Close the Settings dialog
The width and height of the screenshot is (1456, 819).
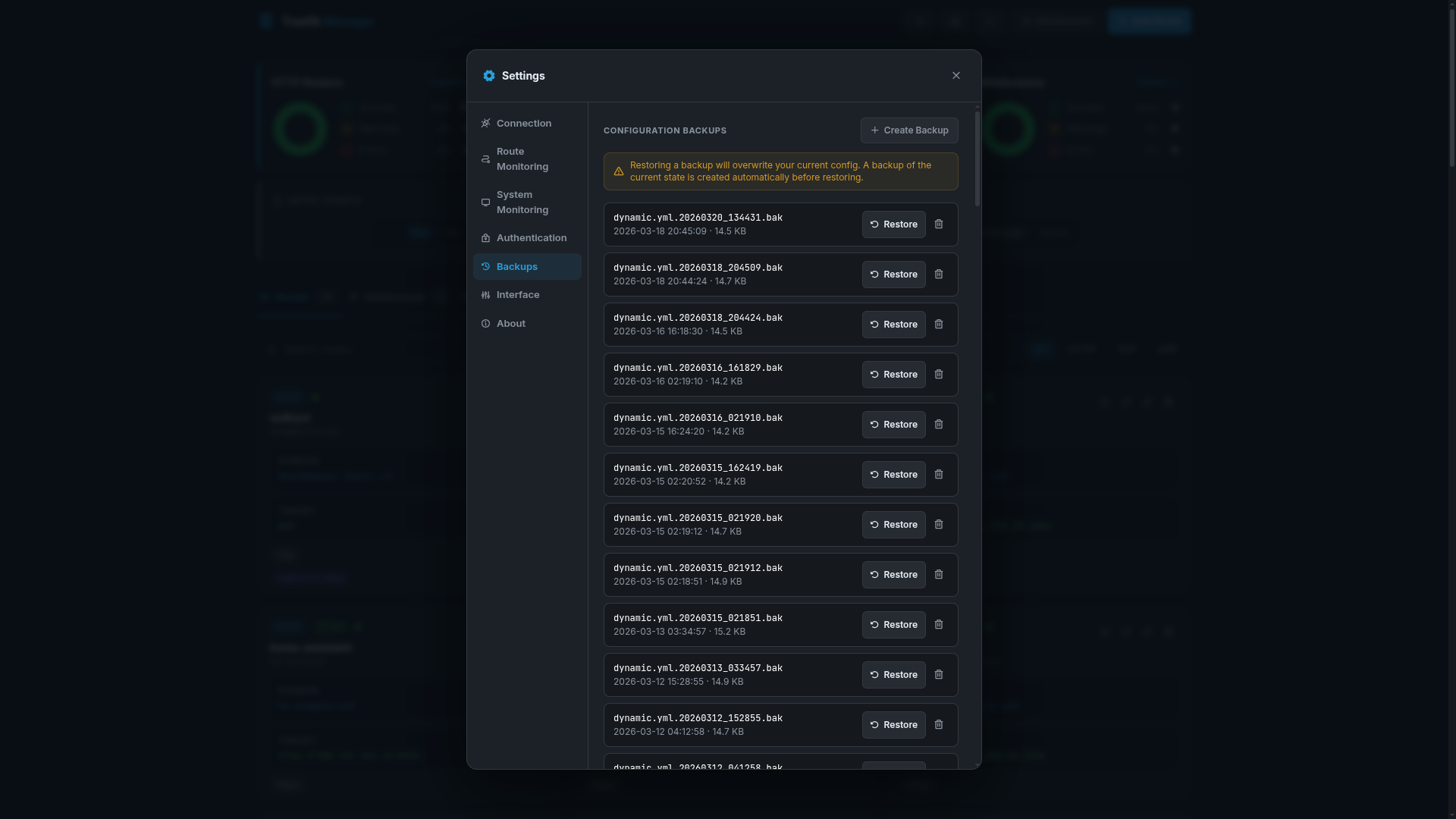click(x=955, y=75)
